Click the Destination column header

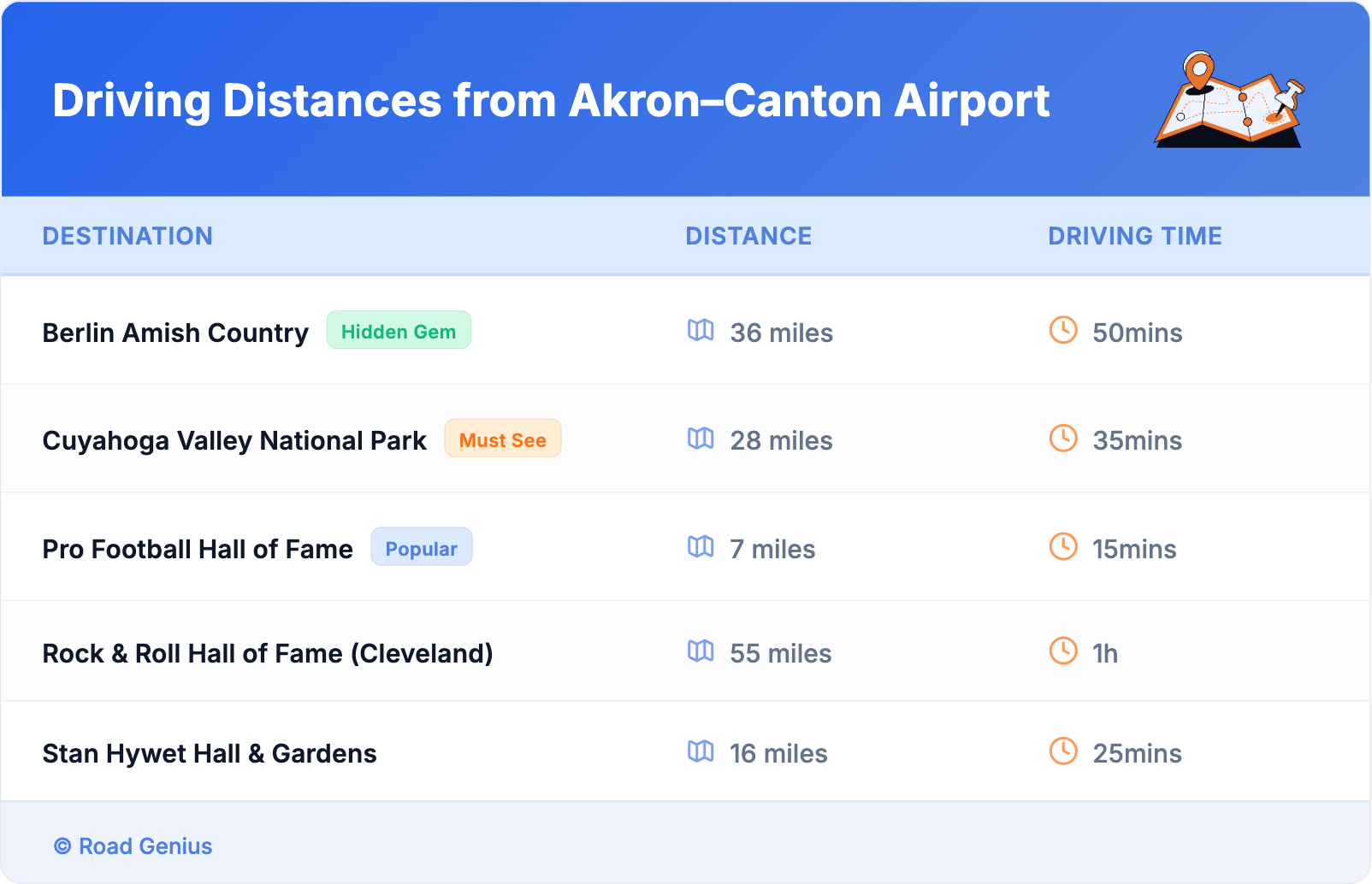[x=127, y=236]
